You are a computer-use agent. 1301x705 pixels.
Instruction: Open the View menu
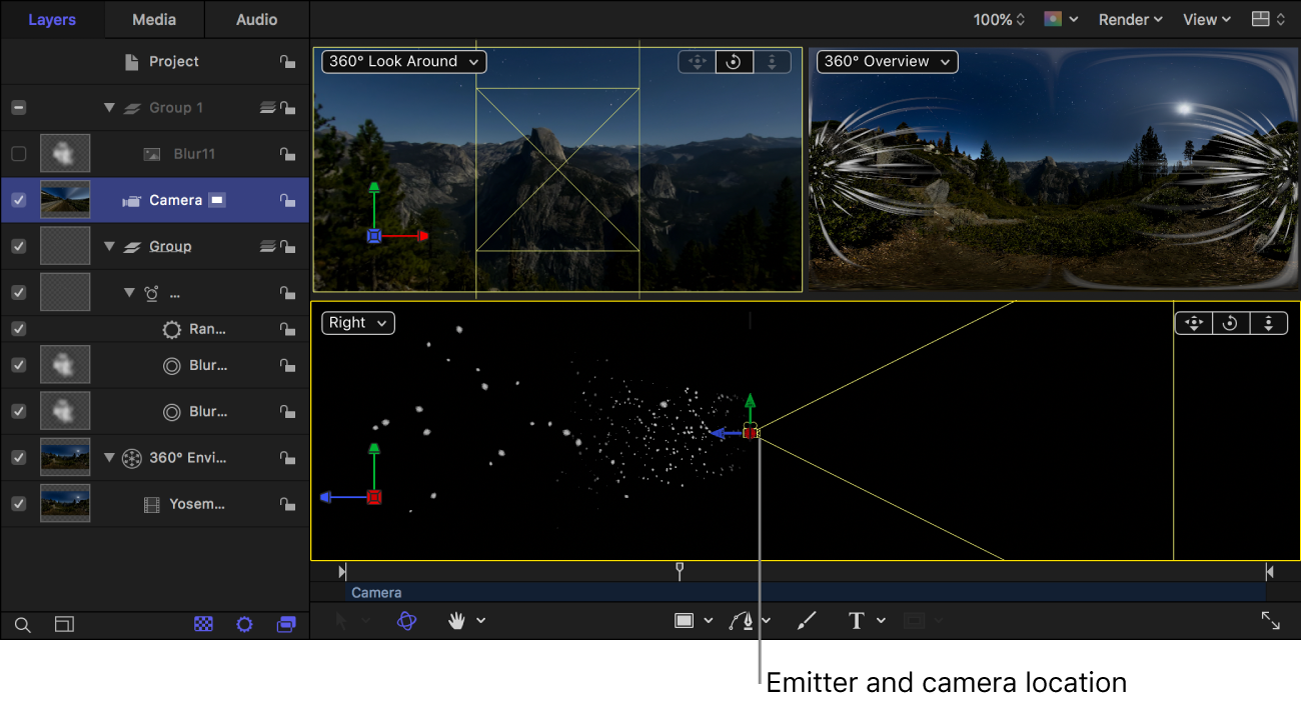(x=1205, y=18)
